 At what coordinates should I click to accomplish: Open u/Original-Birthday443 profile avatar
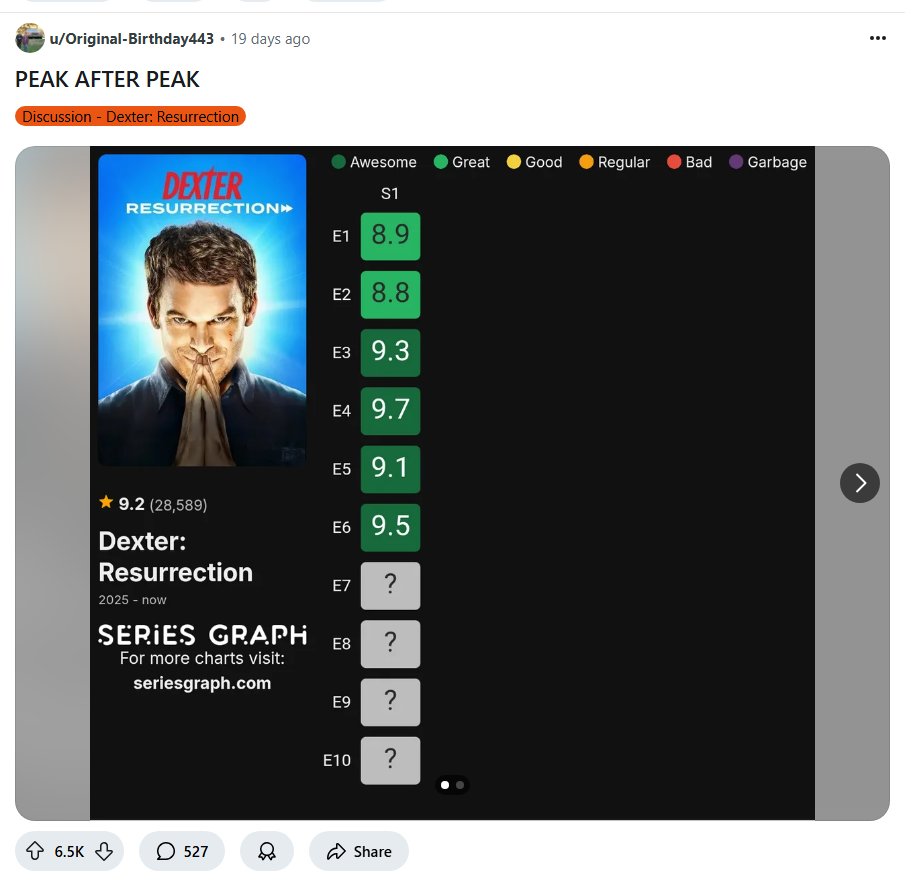tap(29, 38)
